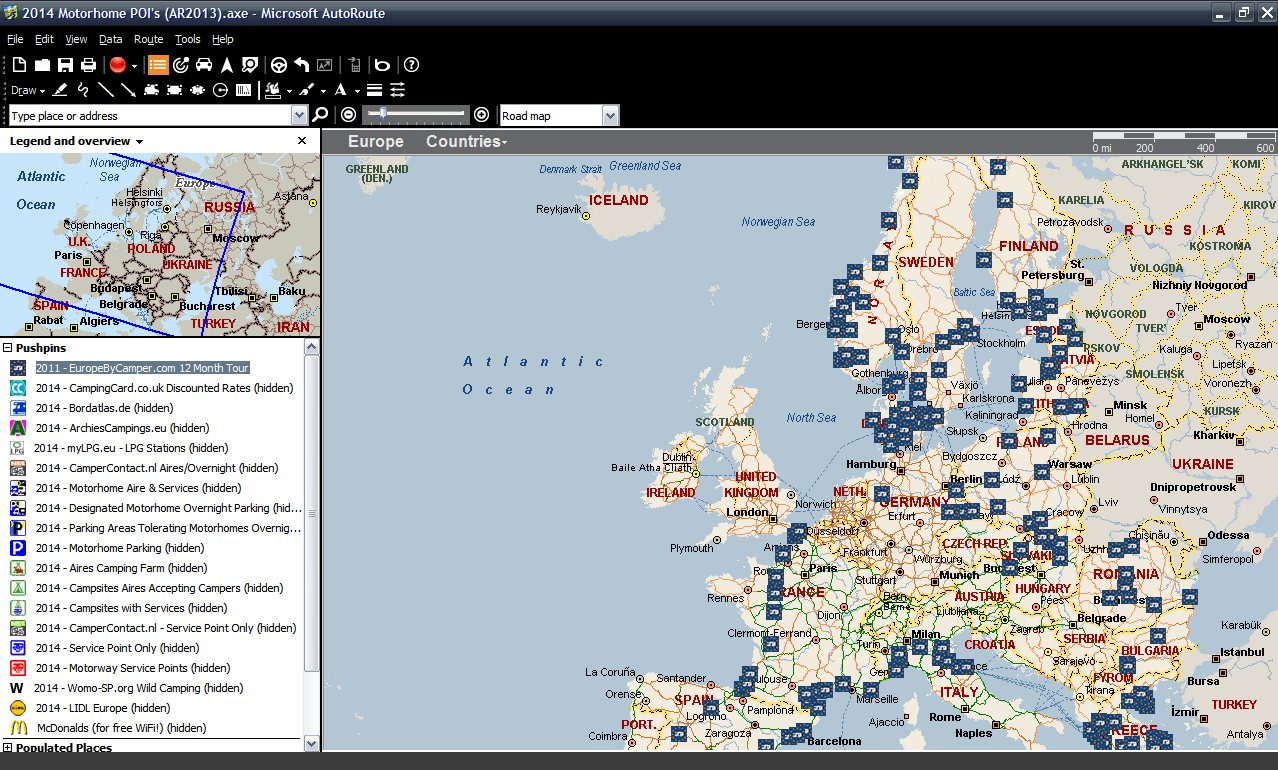Select the Oval shape tool
Screen dimensions: 1278x770
tap(198, 90)
